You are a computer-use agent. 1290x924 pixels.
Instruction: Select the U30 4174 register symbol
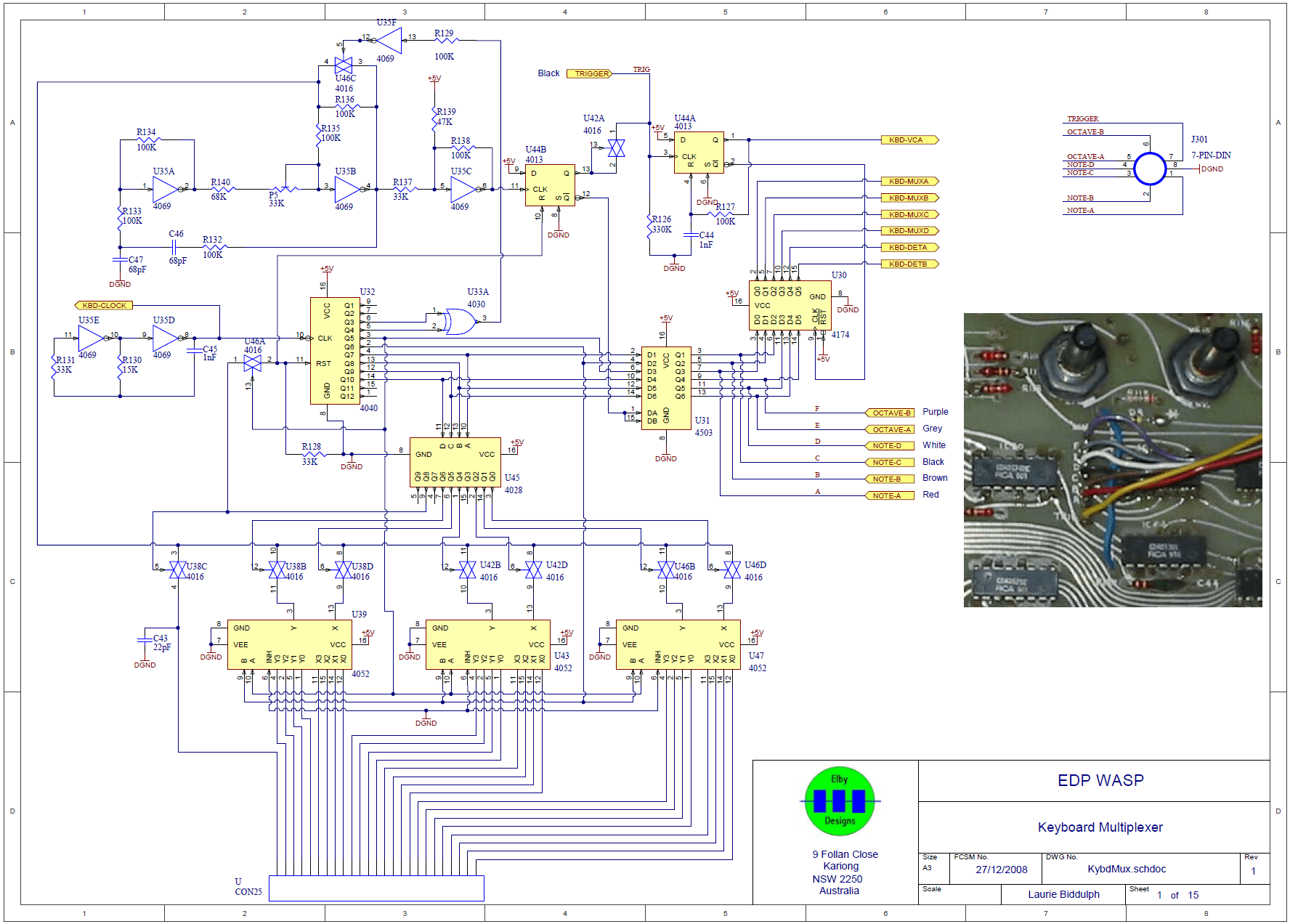(792, 305)
